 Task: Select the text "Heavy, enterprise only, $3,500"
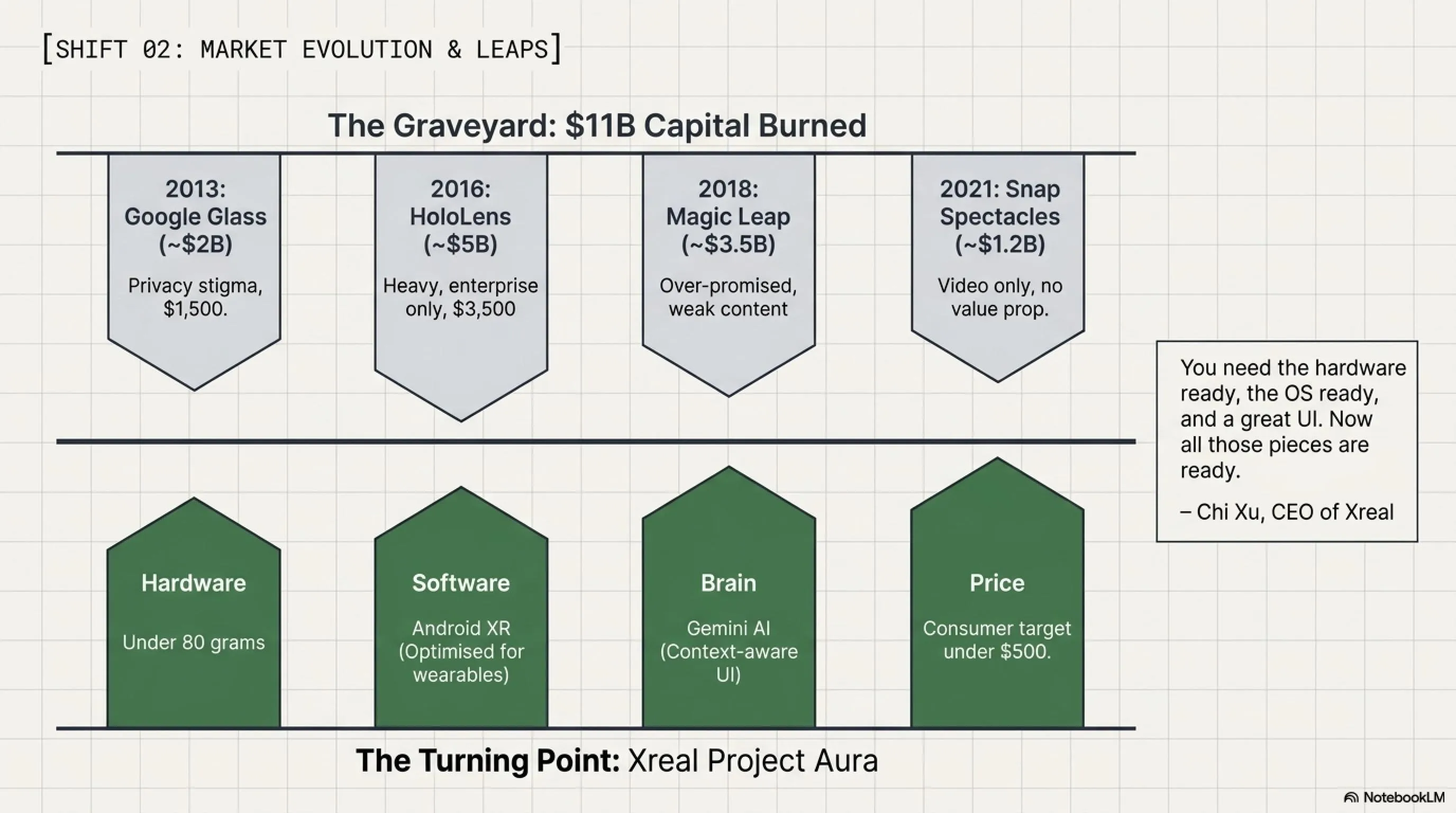tap(461, 297)
